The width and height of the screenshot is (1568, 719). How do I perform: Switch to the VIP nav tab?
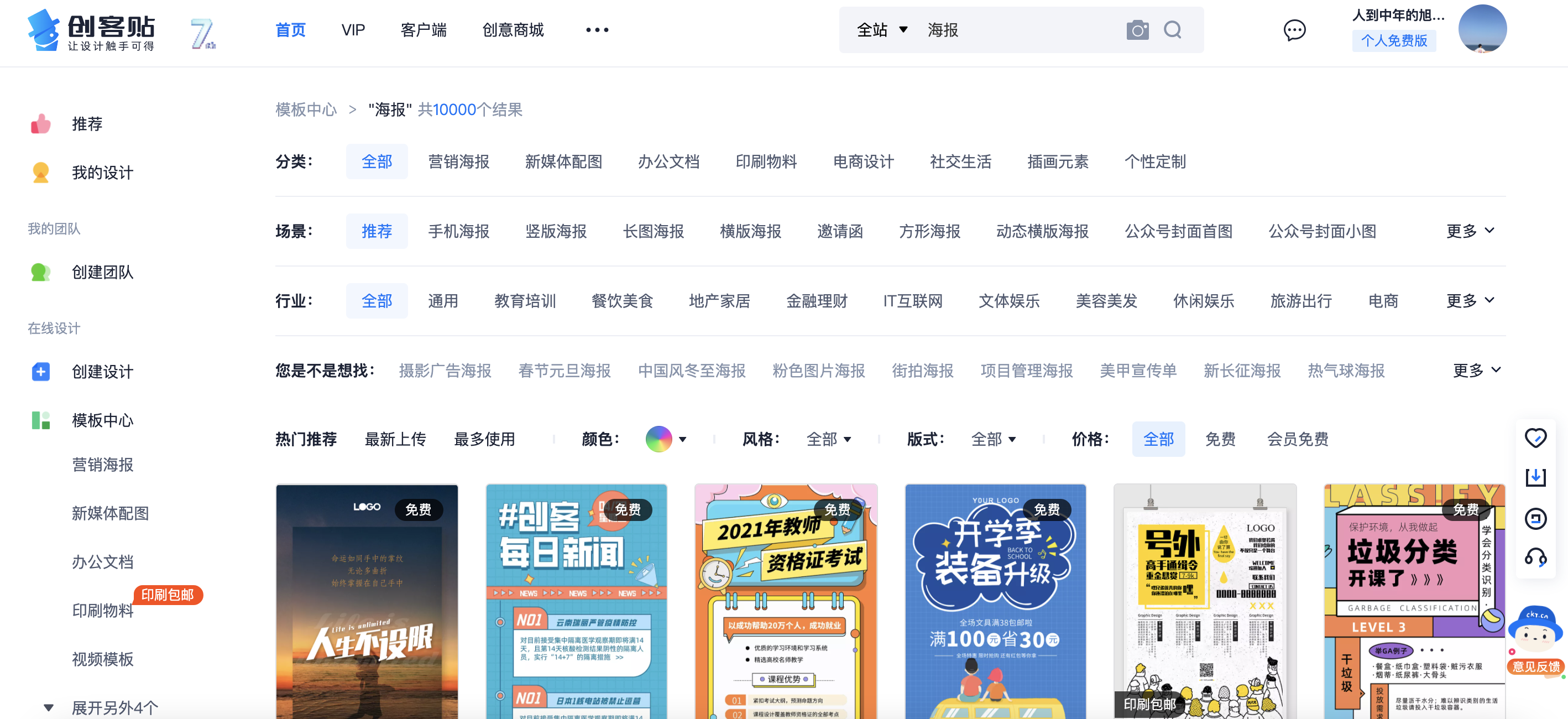pyautogui.click(x=353, y=30)
